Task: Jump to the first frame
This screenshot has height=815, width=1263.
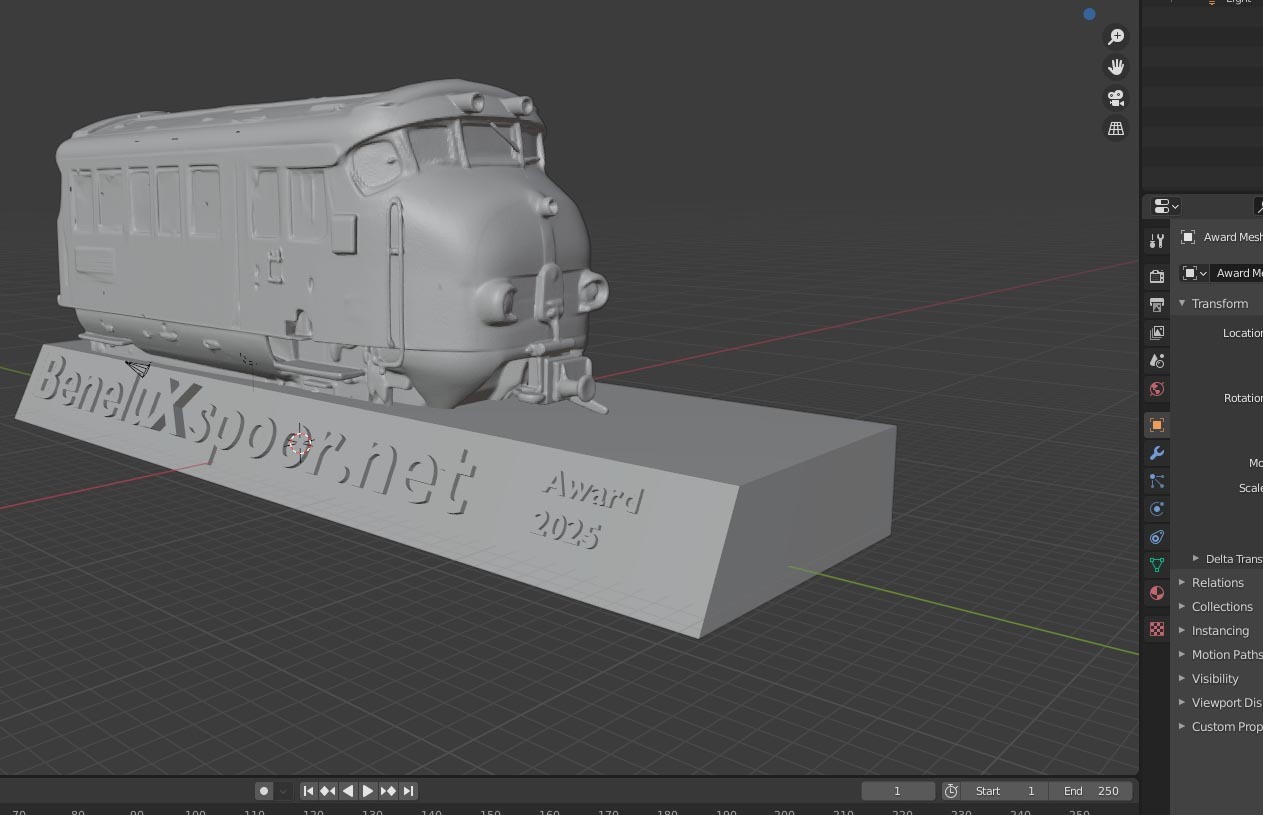Action: [308, 791]
